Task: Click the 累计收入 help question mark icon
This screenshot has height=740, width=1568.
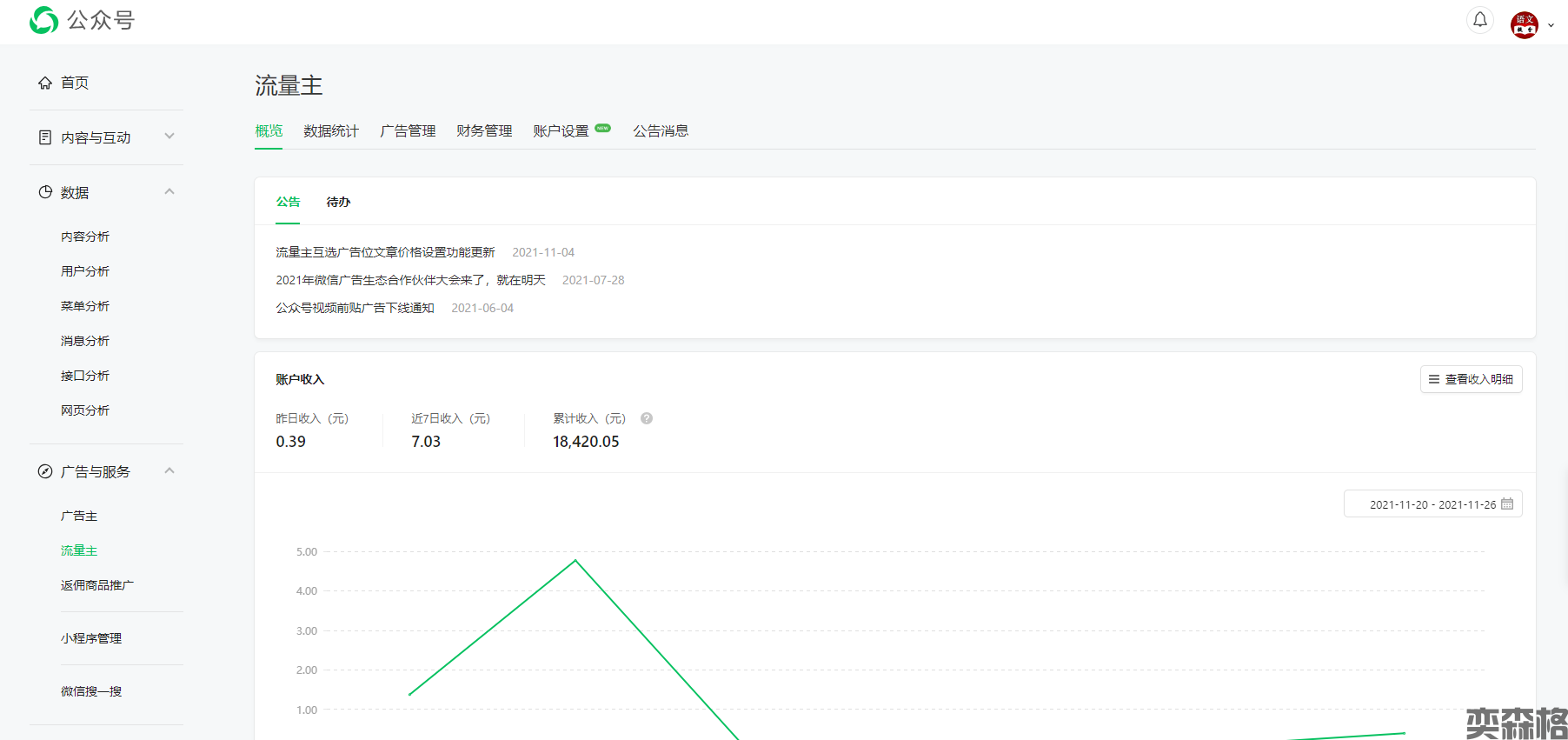Action: click(x=647, y=418)
